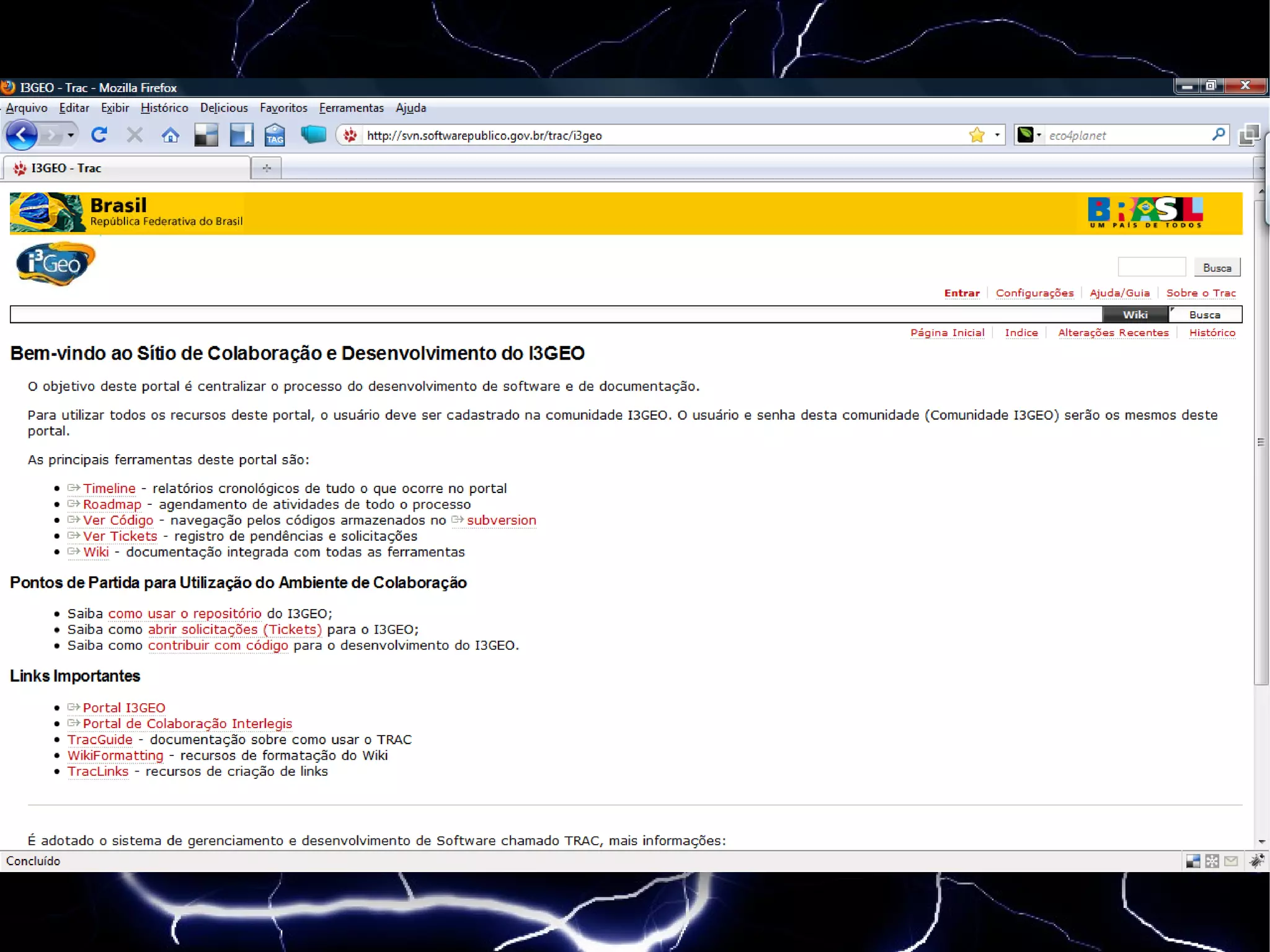Open the back/forward history dropdown arrow
Screen dimensions: 1270x952
[71, 135]
